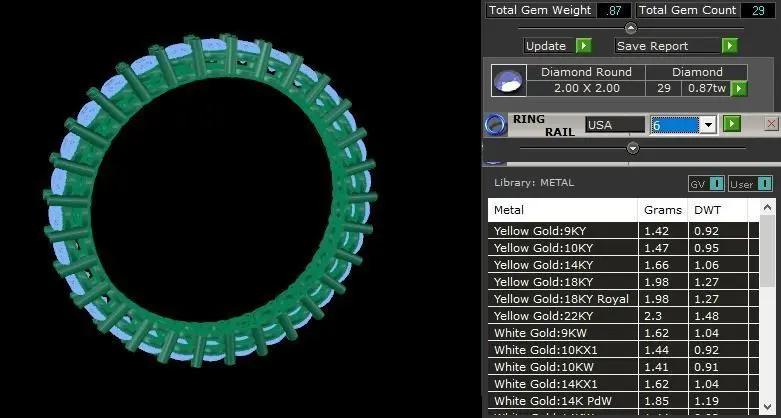
Task: Click the 0.87tw total weight cell
Action: click(x=707, y=89)
